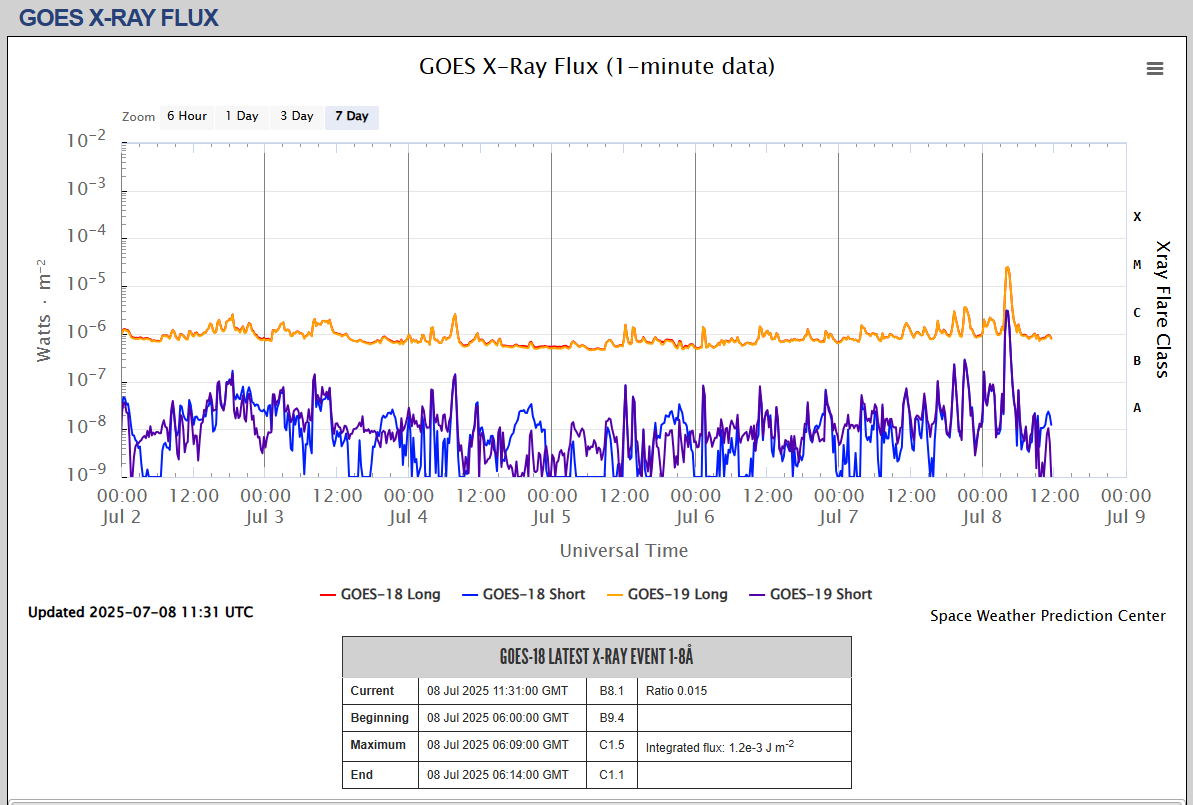Click the Watts · m⁻² axis label
Screen dimensions: 1193x805
click(x=43, y=310)
